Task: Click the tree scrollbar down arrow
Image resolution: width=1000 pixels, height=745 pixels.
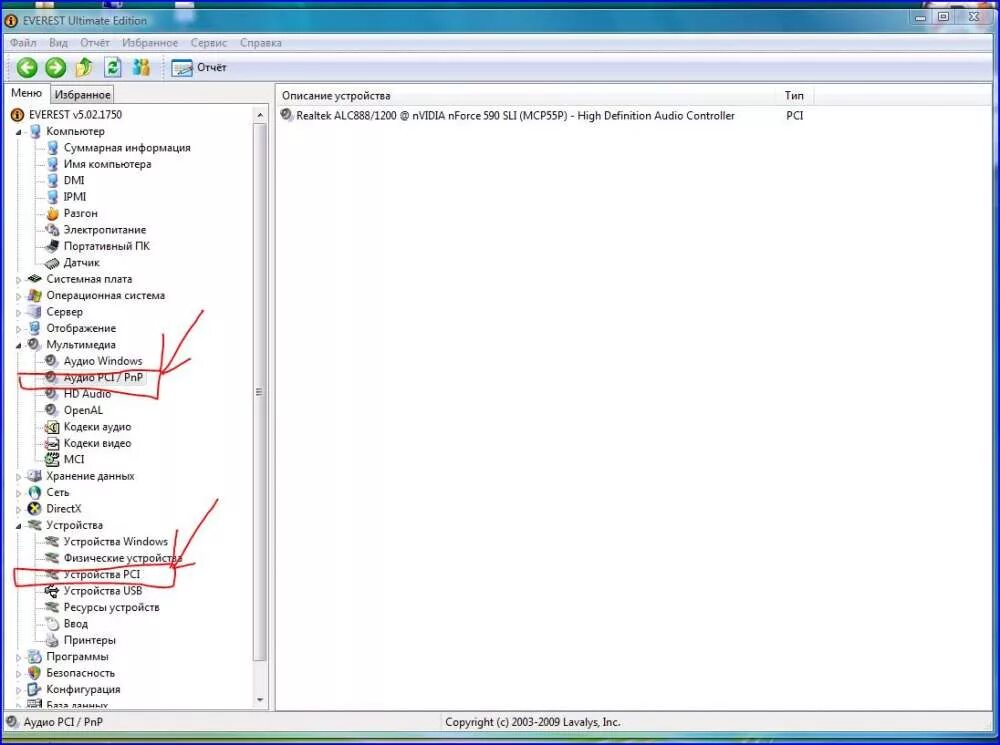Action: 260,700
